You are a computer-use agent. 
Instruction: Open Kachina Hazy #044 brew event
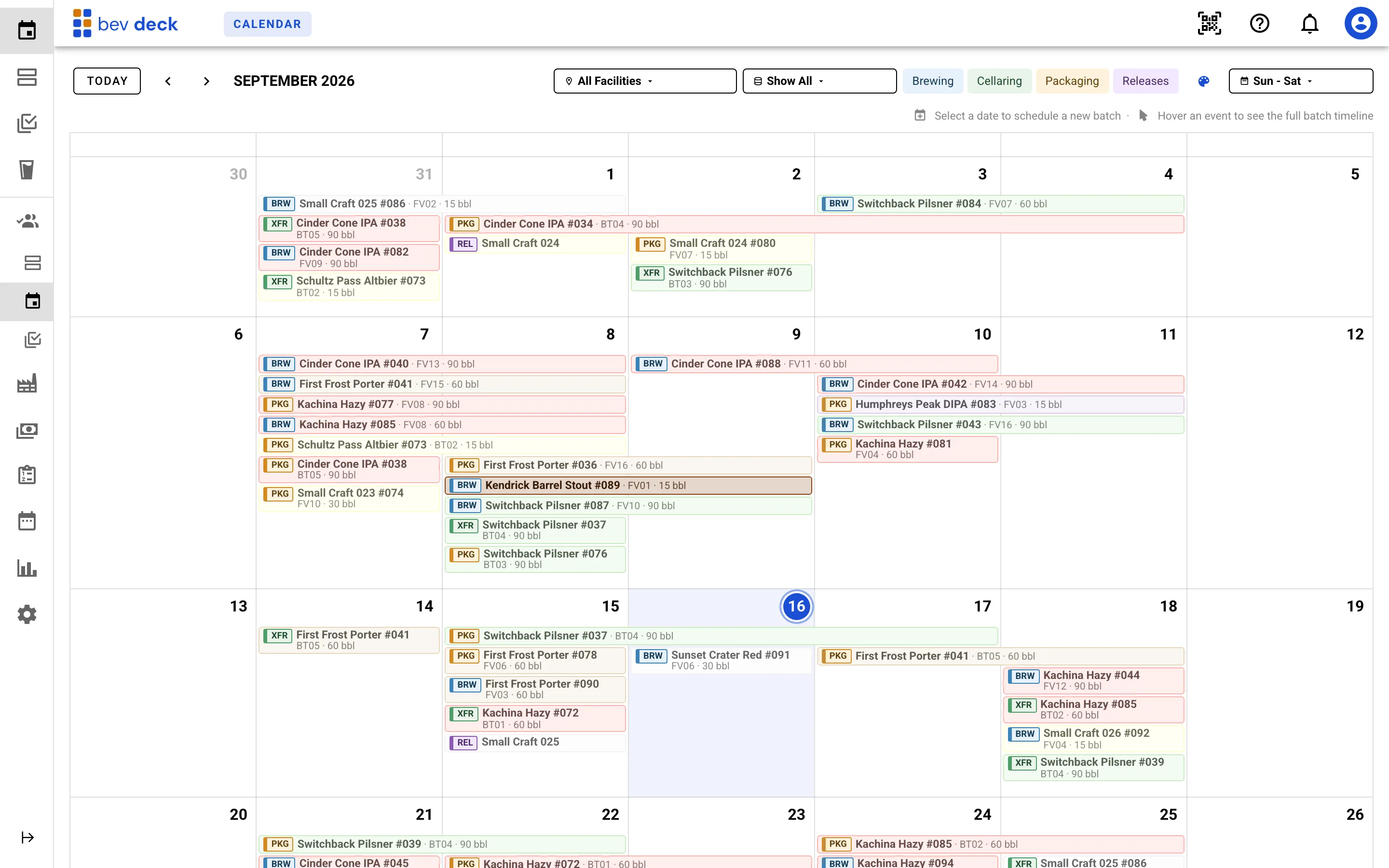tap(1093, 681)
